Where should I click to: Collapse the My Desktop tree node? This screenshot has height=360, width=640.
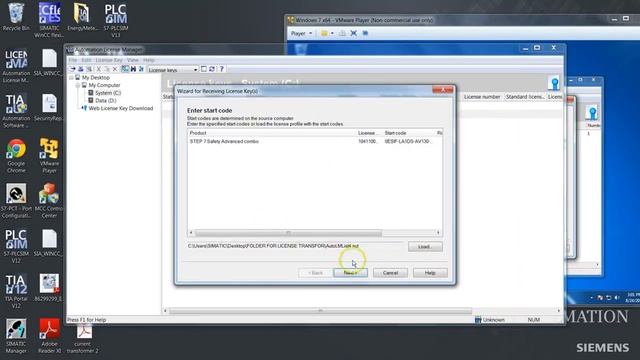(71, 78)
